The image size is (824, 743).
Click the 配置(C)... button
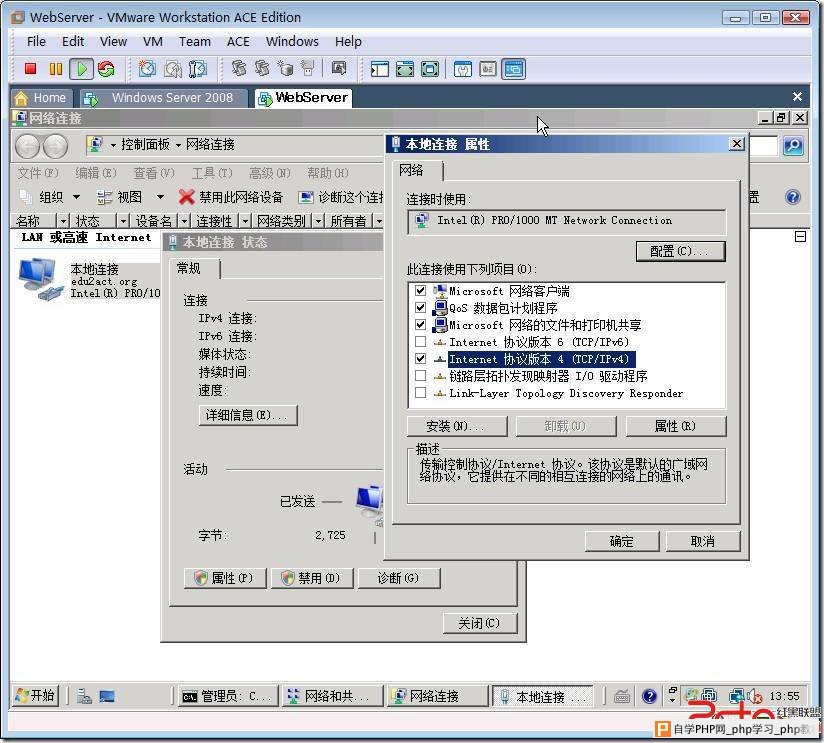680,251
